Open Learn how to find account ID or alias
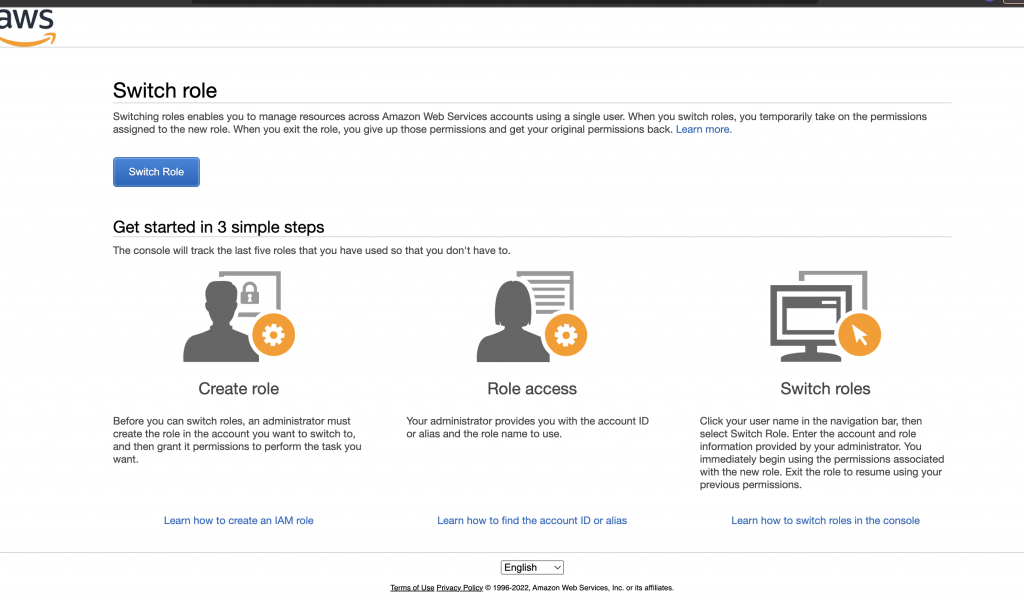Viewport: 1024px width, 606px height. point(532,520)
